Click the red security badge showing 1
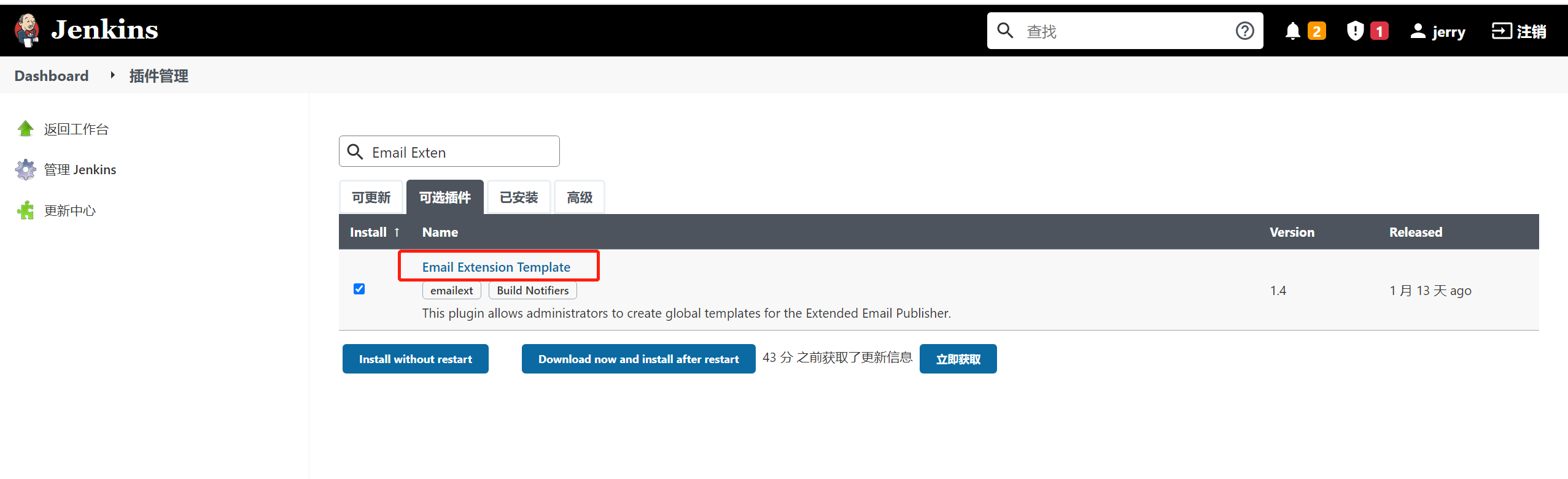Image resolution: width=1568 pixels, height=479 pixels. (1380, 31)
